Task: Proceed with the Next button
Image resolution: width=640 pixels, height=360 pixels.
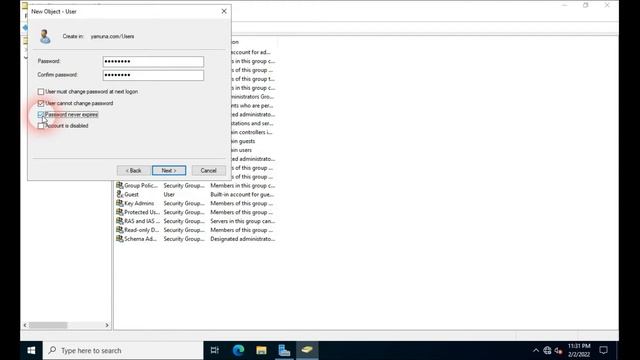Action: click(169, 170)
